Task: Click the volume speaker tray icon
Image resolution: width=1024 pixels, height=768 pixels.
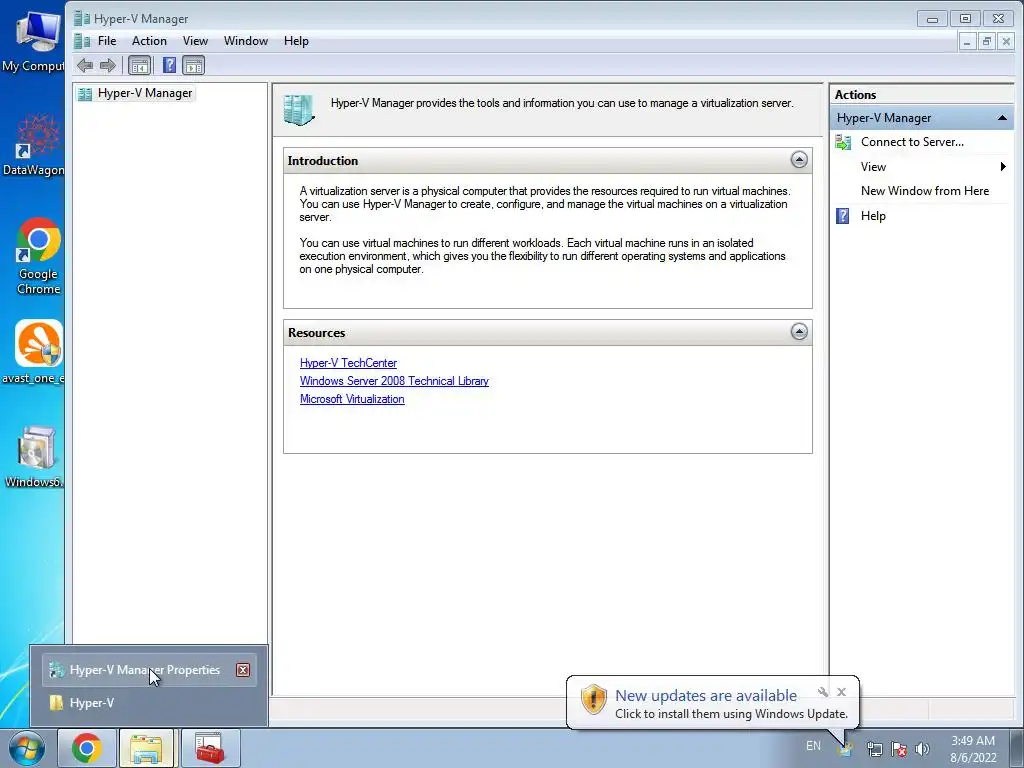Action: pyautogui.click(x=922, y=749)
